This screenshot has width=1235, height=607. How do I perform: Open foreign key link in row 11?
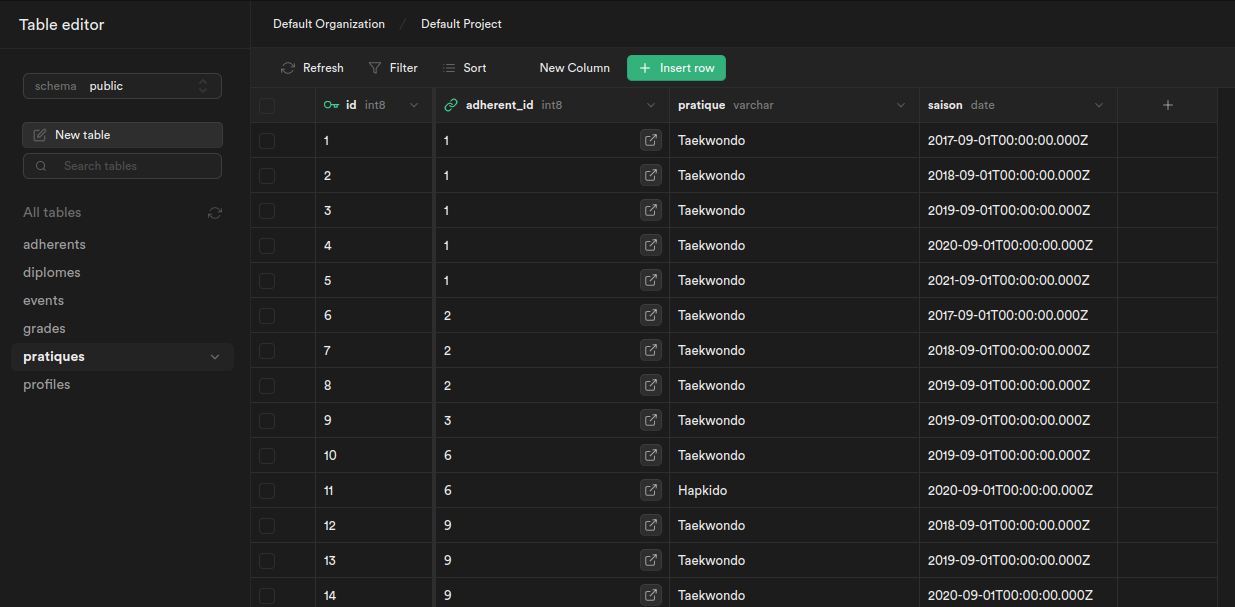point(651,491)
